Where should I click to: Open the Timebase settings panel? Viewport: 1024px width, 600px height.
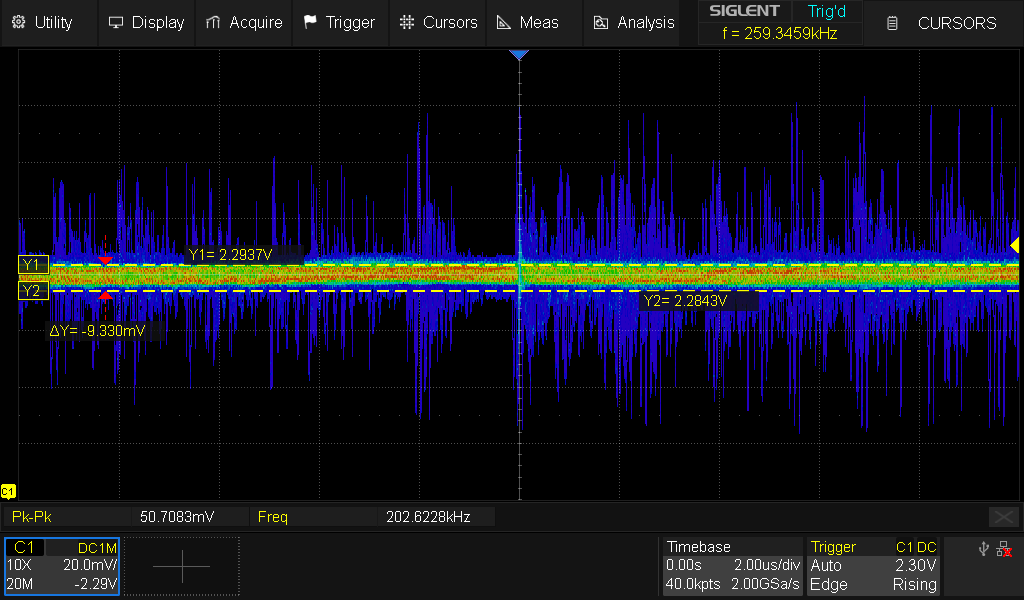click(x=733, y=566)
